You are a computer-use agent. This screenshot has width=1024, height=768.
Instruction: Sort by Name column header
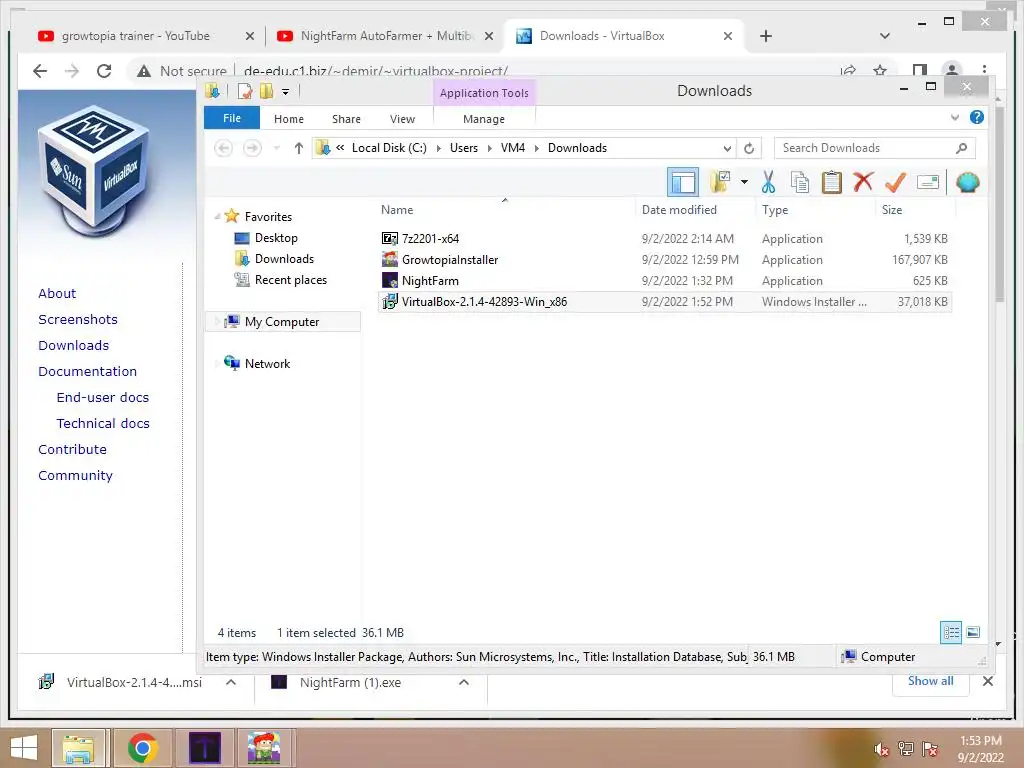click(x=397, y=210)
